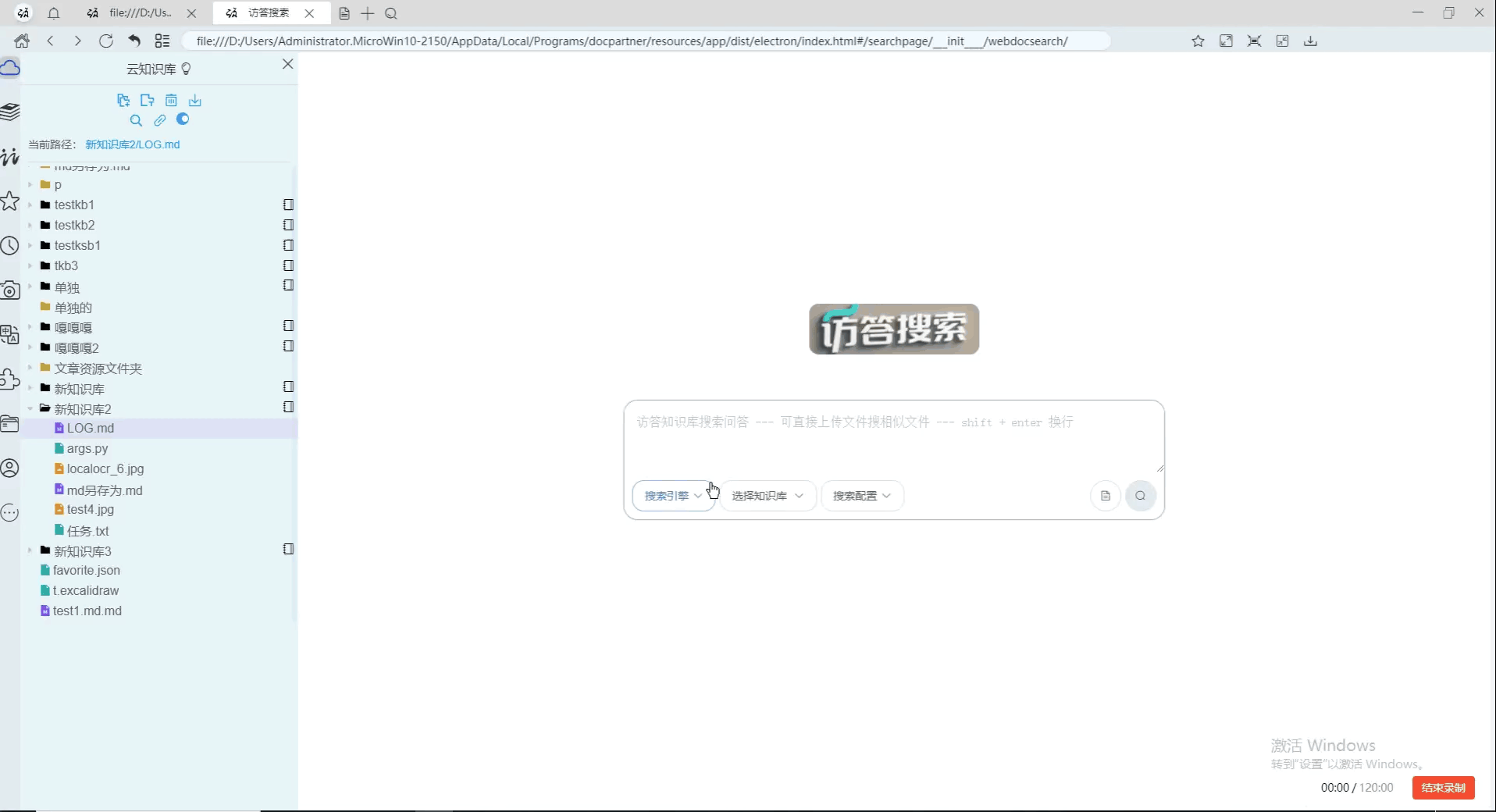Select the localocr_6.jpg file
This screenshot has width=1496, height=812.
pos(105,468)
